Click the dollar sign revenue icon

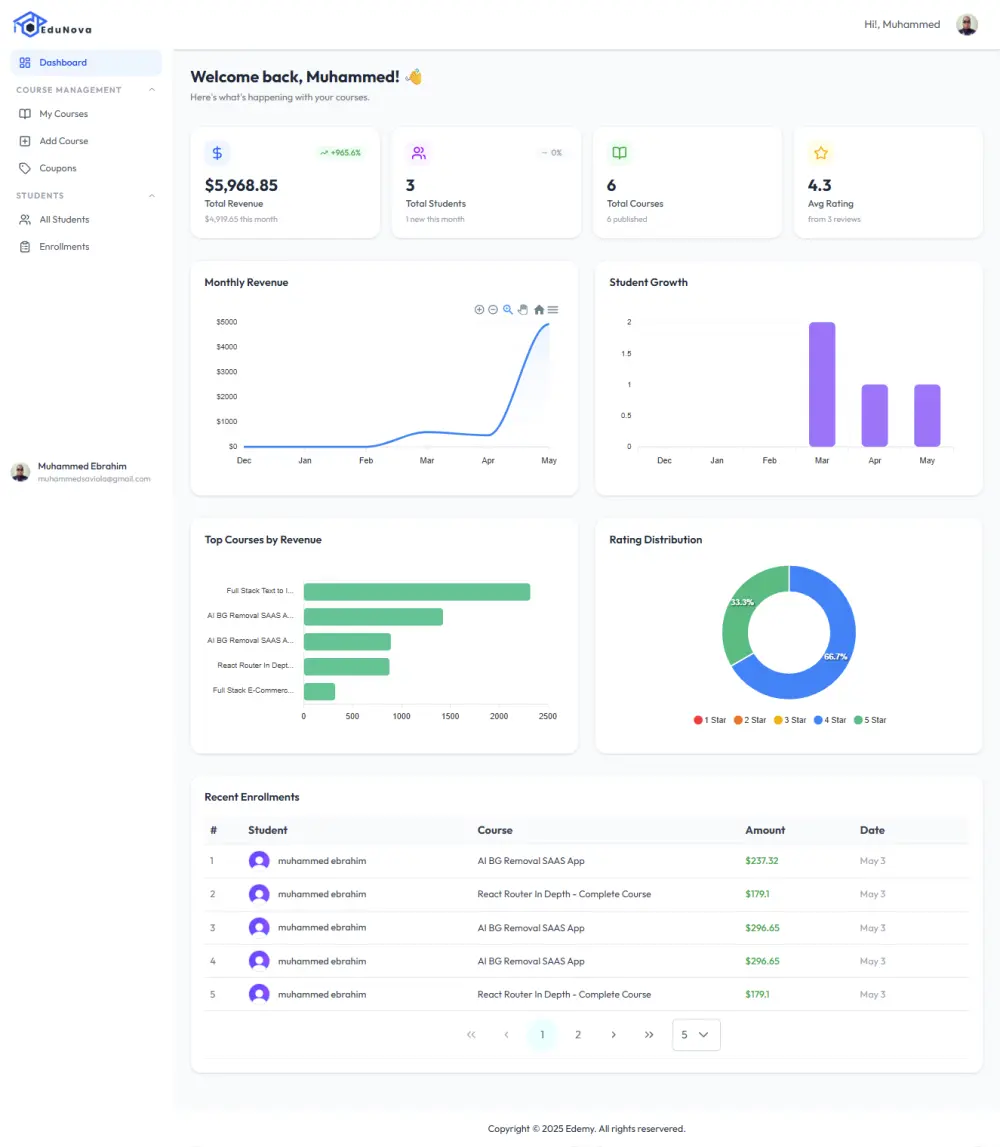(x=217, y=153)
